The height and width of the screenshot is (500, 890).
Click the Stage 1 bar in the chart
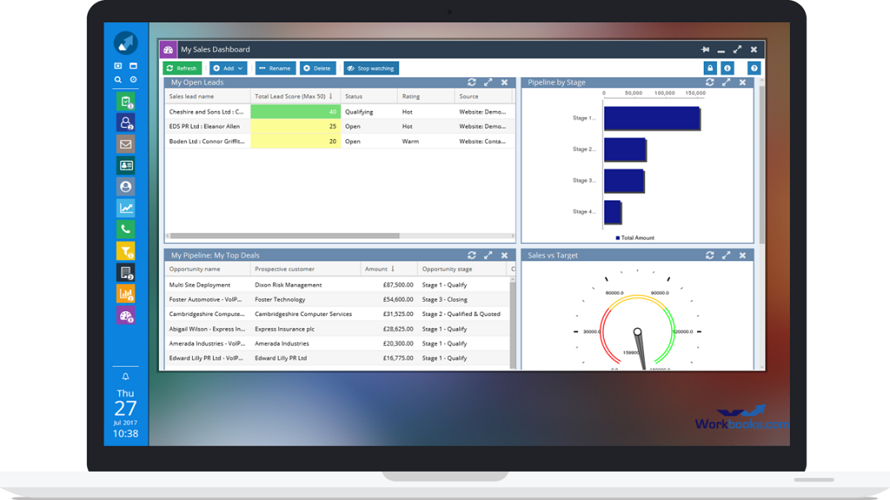coord(652,118)
